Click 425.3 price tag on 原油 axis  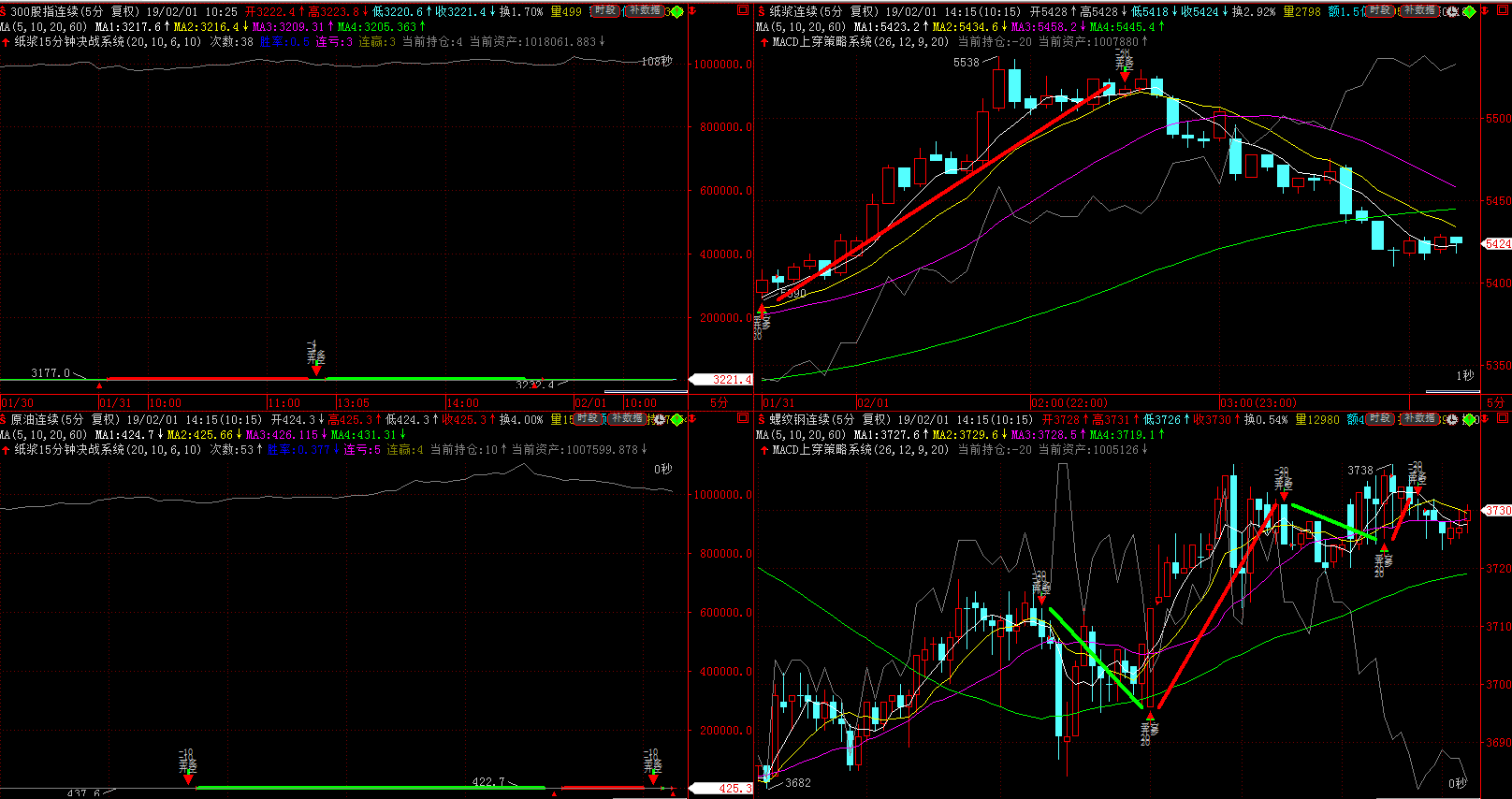721,789
